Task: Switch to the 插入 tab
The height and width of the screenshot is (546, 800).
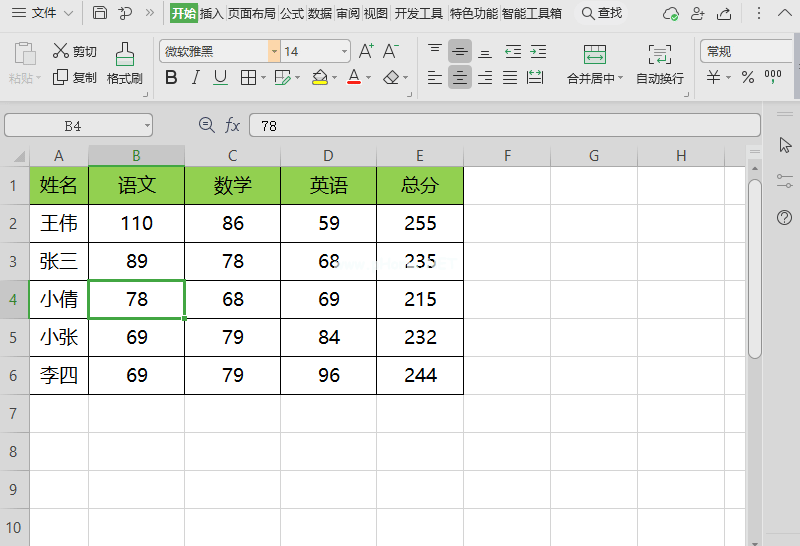Action: coord(212,13)
